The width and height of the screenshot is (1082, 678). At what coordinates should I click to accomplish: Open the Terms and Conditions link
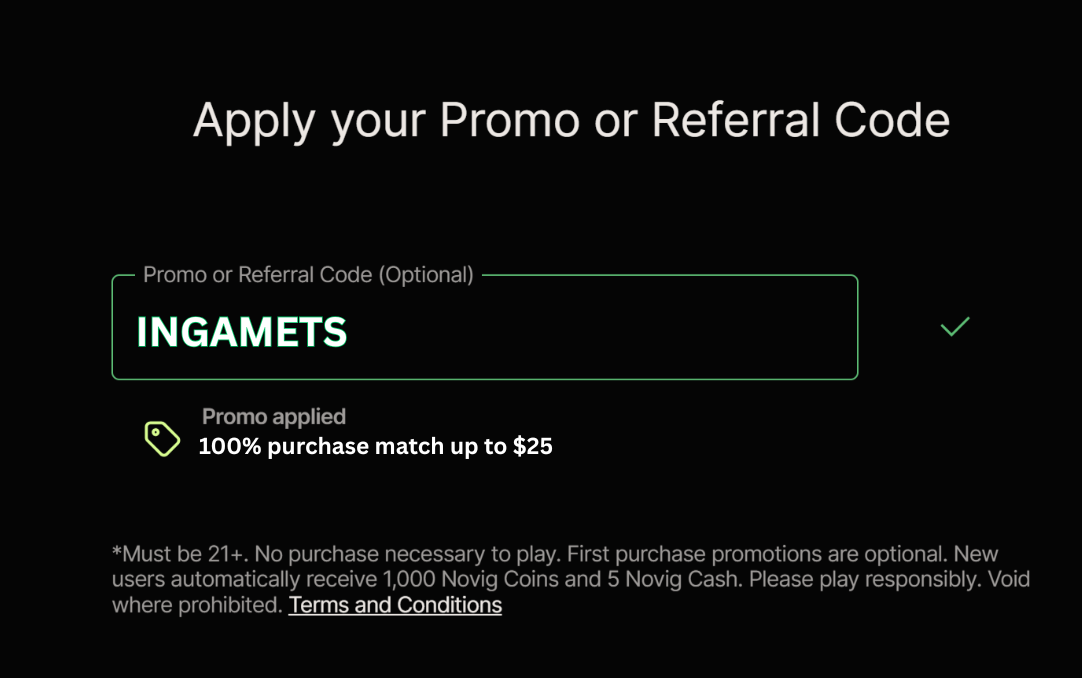pos(395,605)
